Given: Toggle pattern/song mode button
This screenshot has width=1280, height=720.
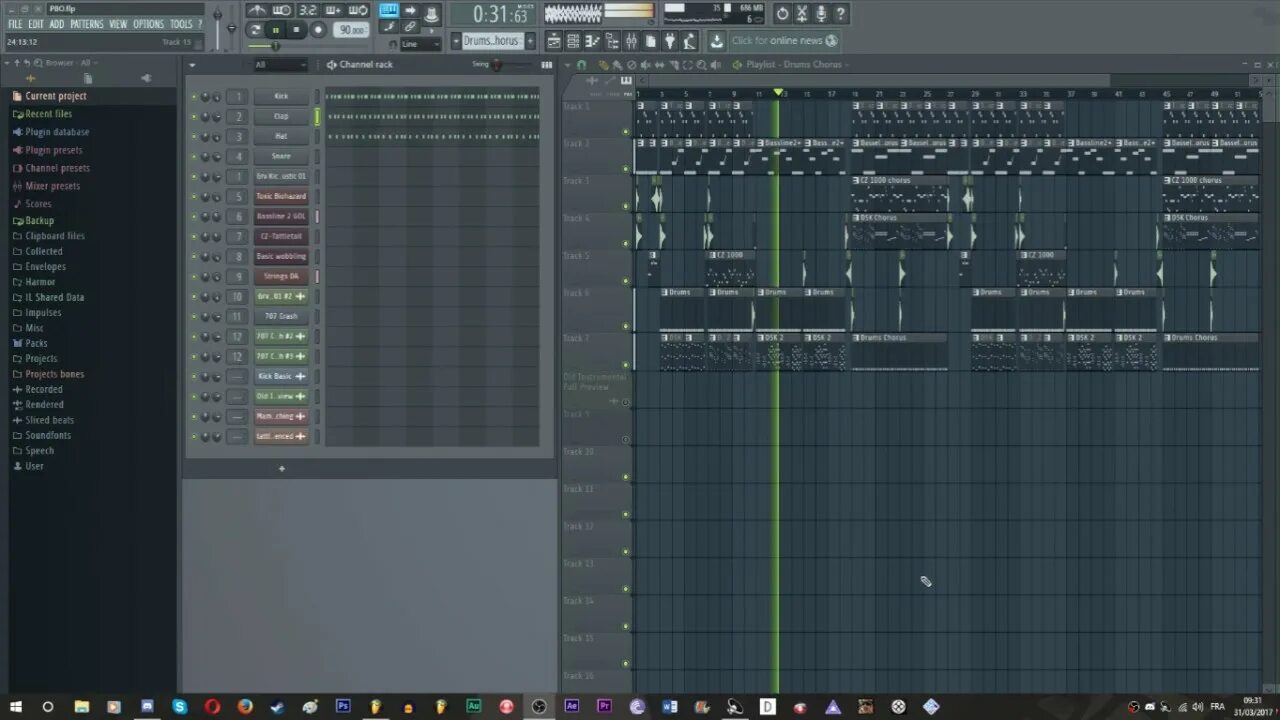Looking at the screenshot, I should click(254, 30).
